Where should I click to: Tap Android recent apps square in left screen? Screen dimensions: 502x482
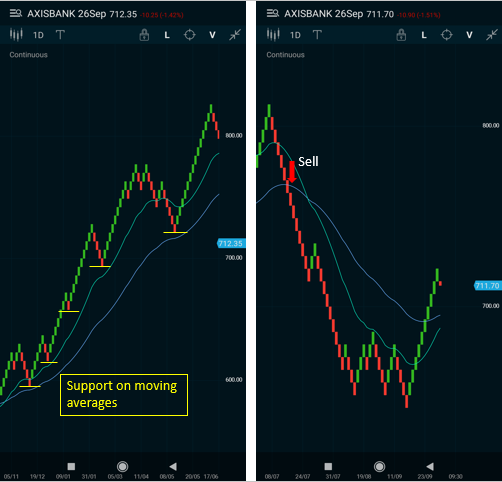pos(71,466)
